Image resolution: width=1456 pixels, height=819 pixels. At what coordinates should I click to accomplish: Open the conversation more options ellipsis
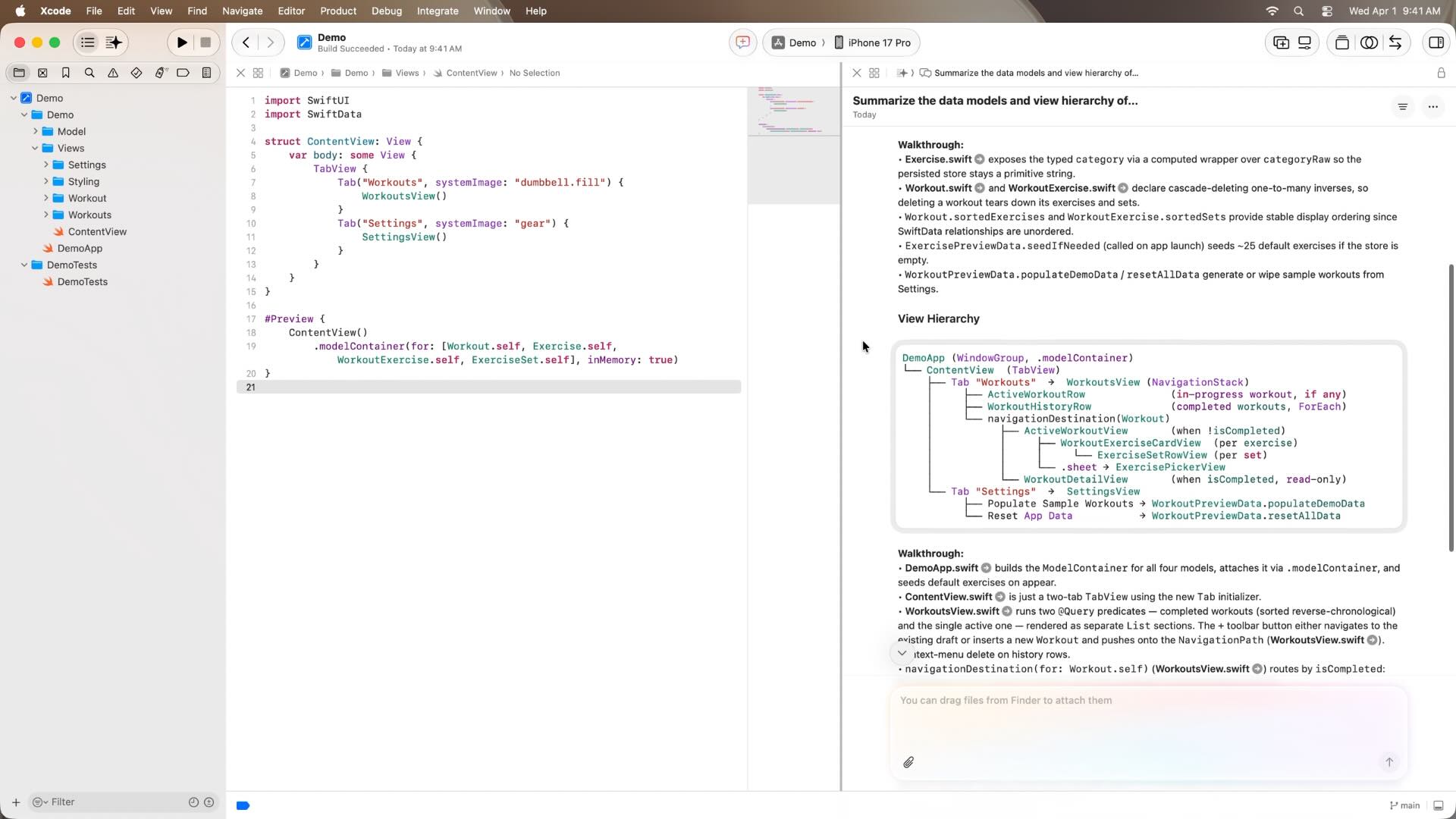click(1432, 107)
